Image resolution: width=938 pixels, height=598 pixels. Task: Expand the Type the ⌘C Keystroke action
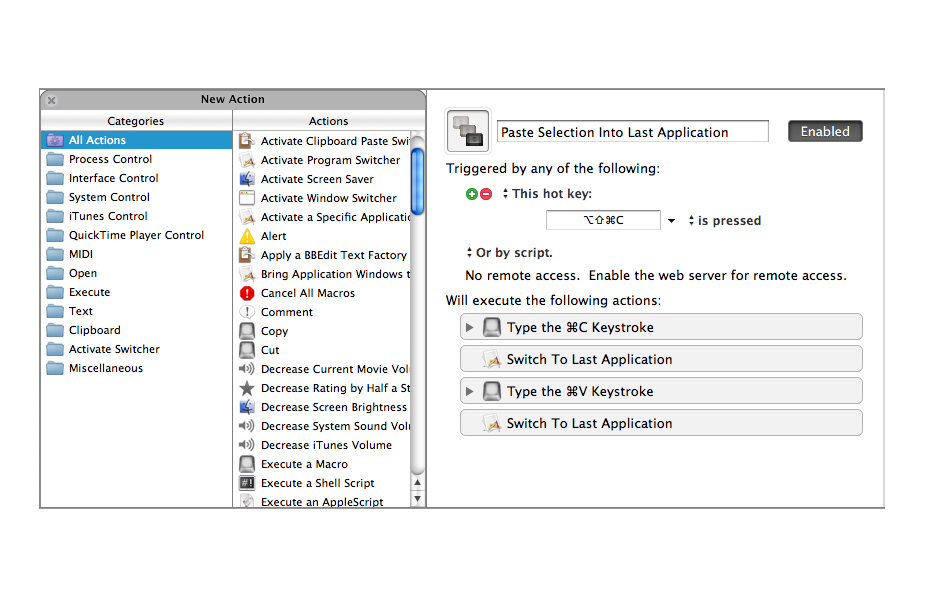click(x=470, y=328)
